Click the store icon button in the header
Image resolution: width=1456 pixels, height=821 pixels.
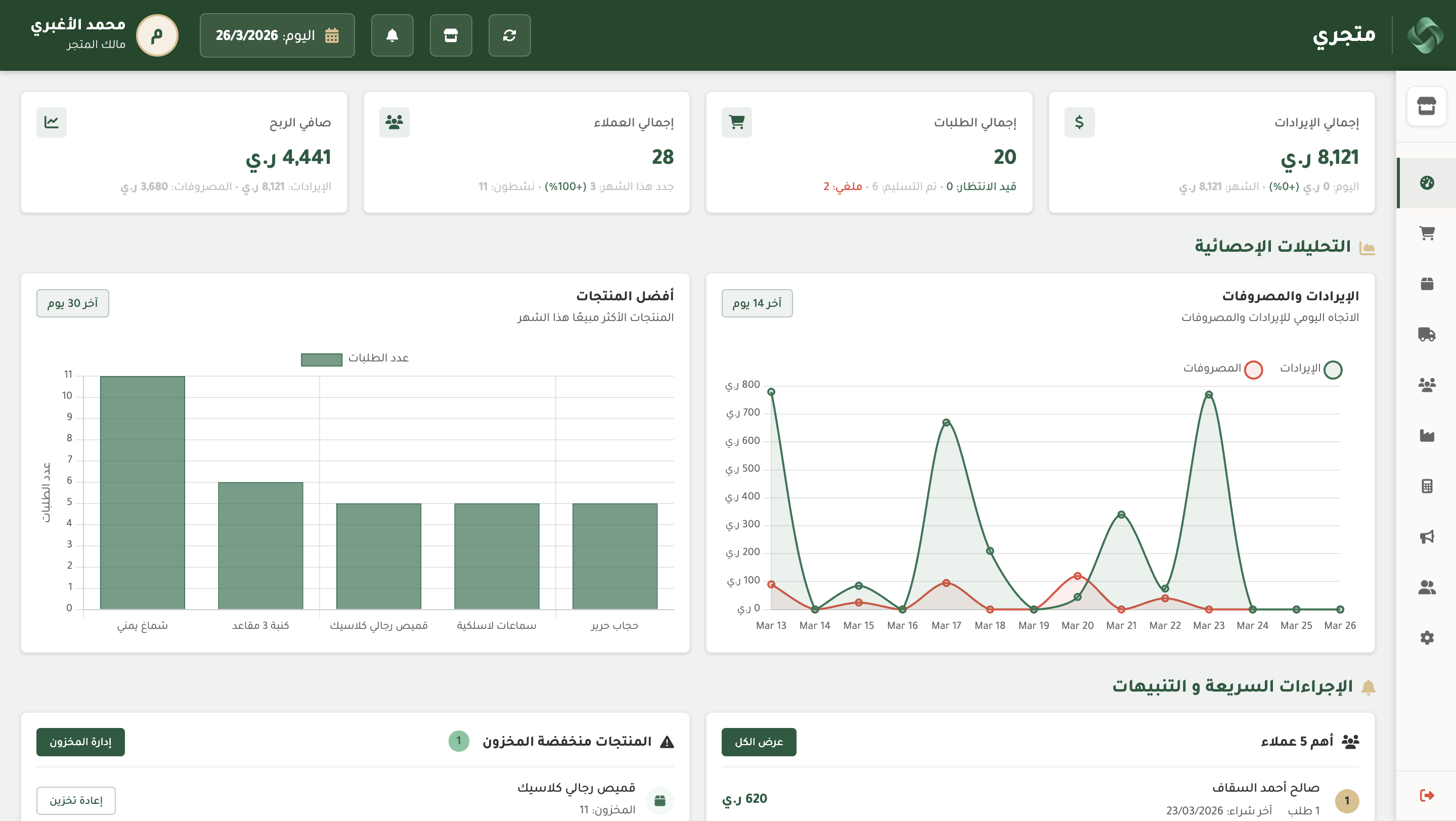451,35
